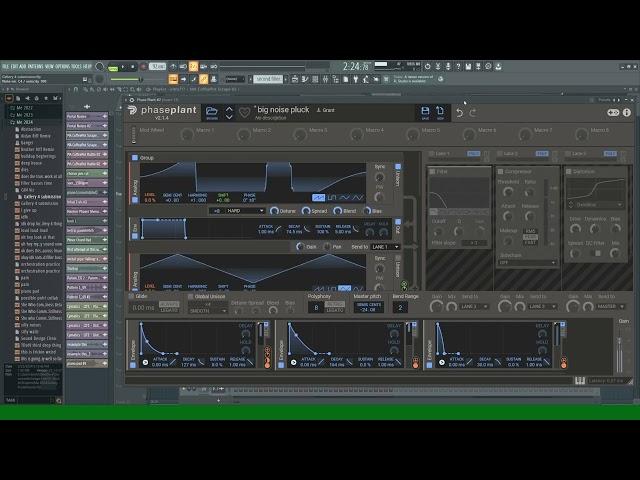Click the Master pitch semi cents field
This screenshot has width=640, height=480.
[x=369, y=307]
